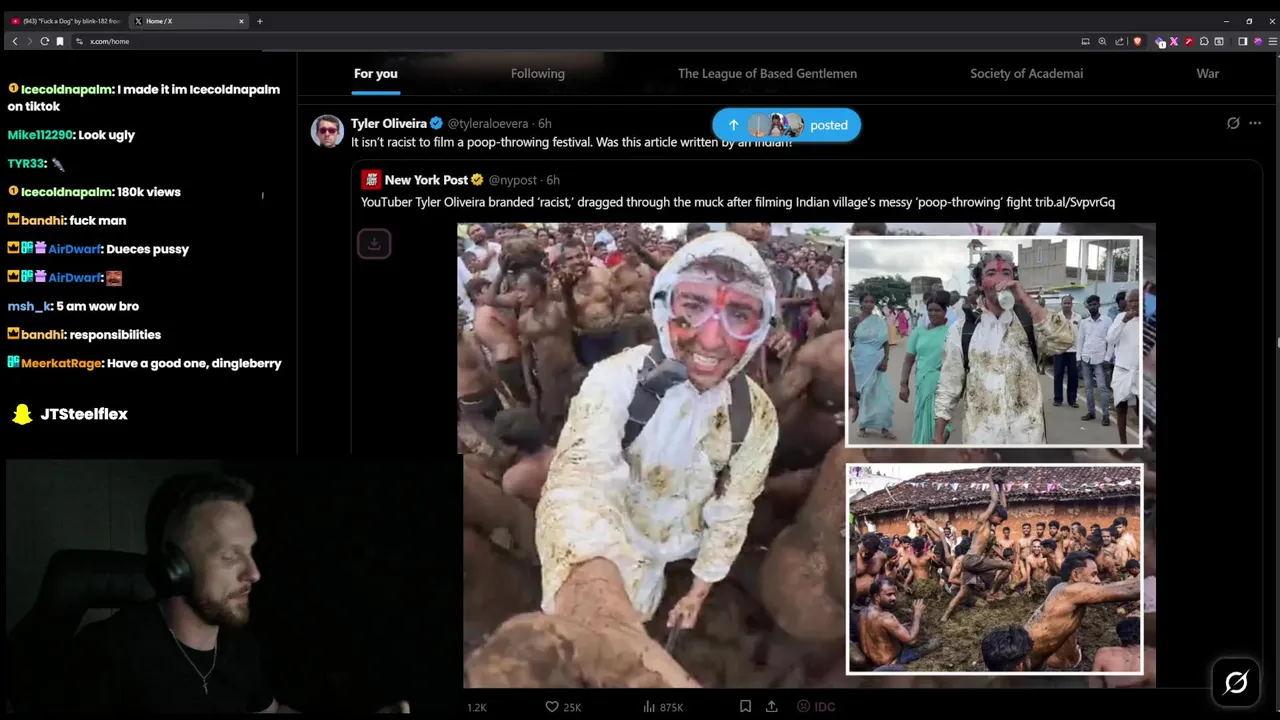Open the Grok floating button

(x=1236, y=682)
